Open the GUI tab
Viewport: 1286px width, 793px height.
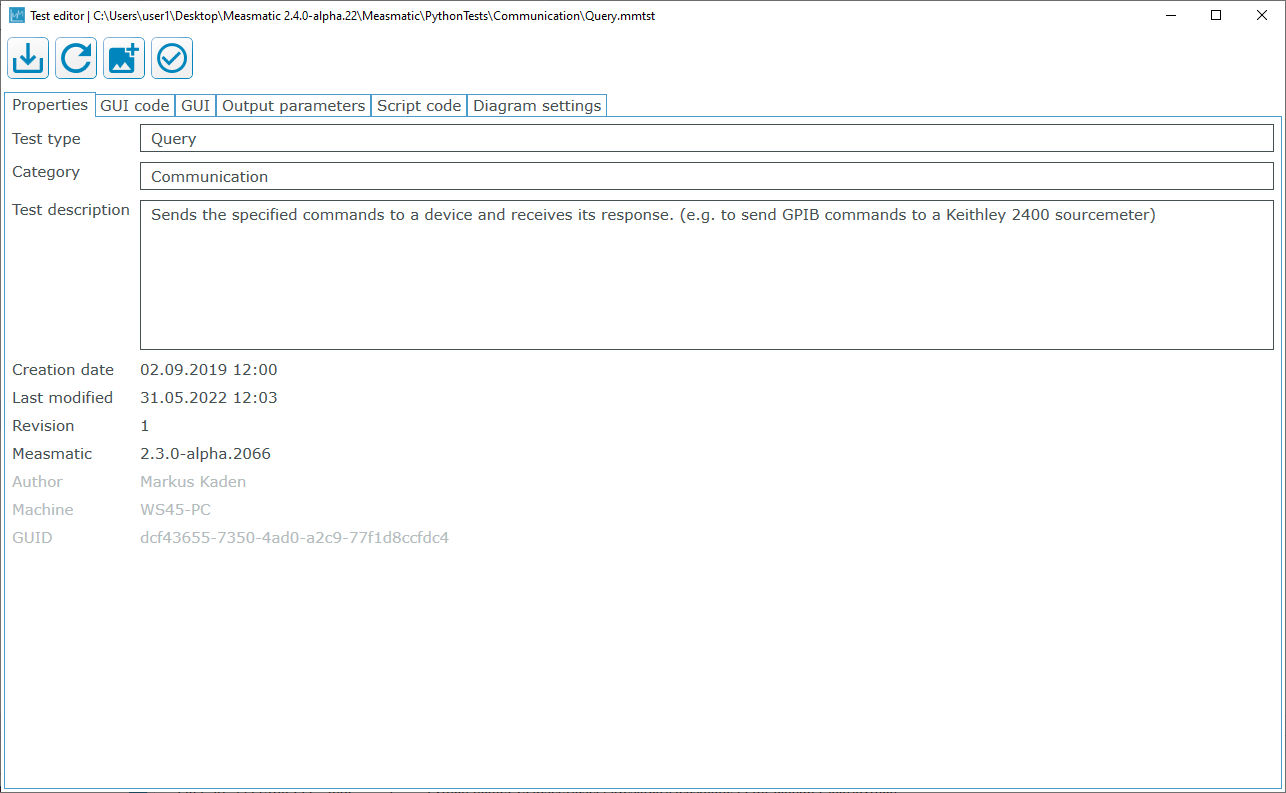195,105
